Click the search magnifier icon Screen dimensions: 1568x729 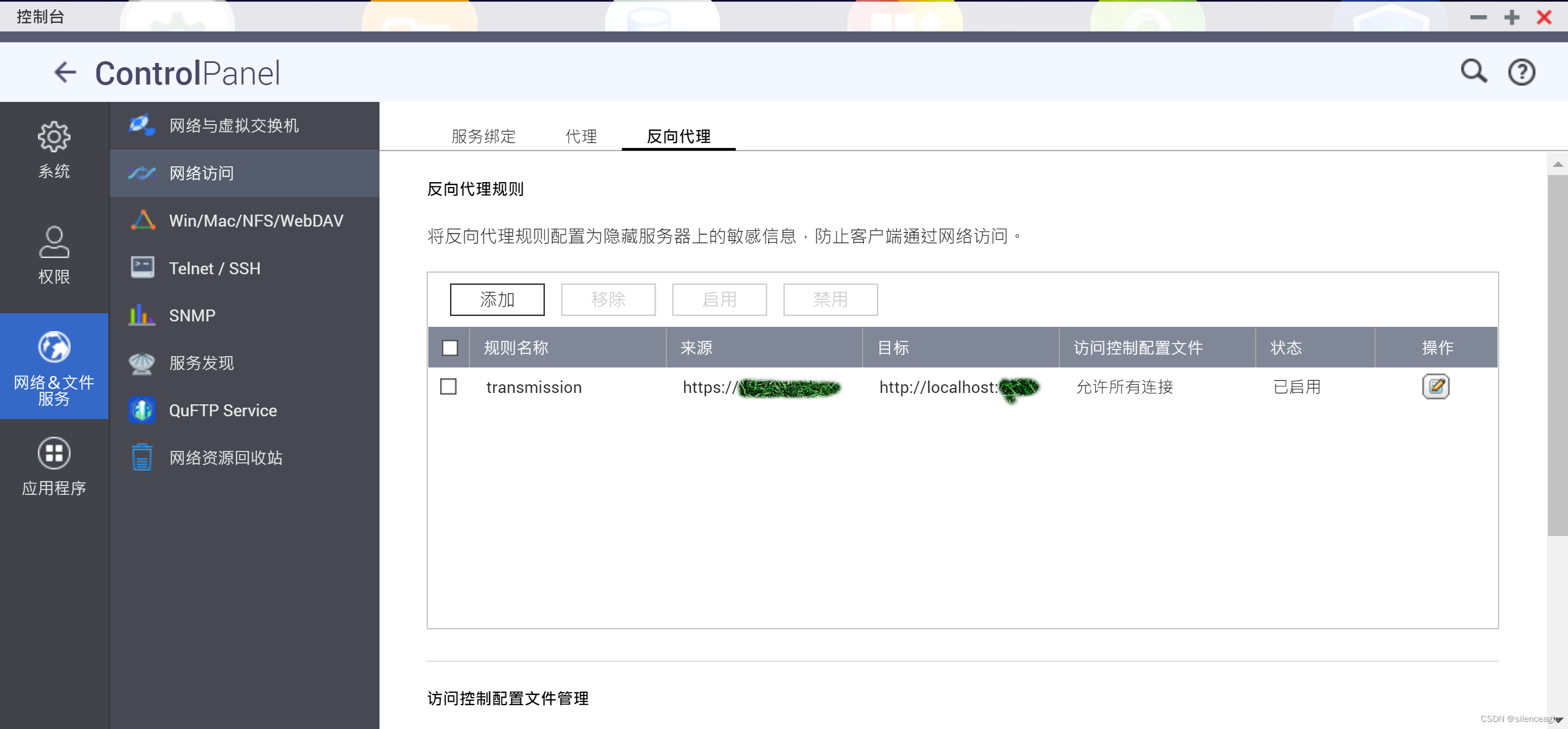coord(1473,71)
